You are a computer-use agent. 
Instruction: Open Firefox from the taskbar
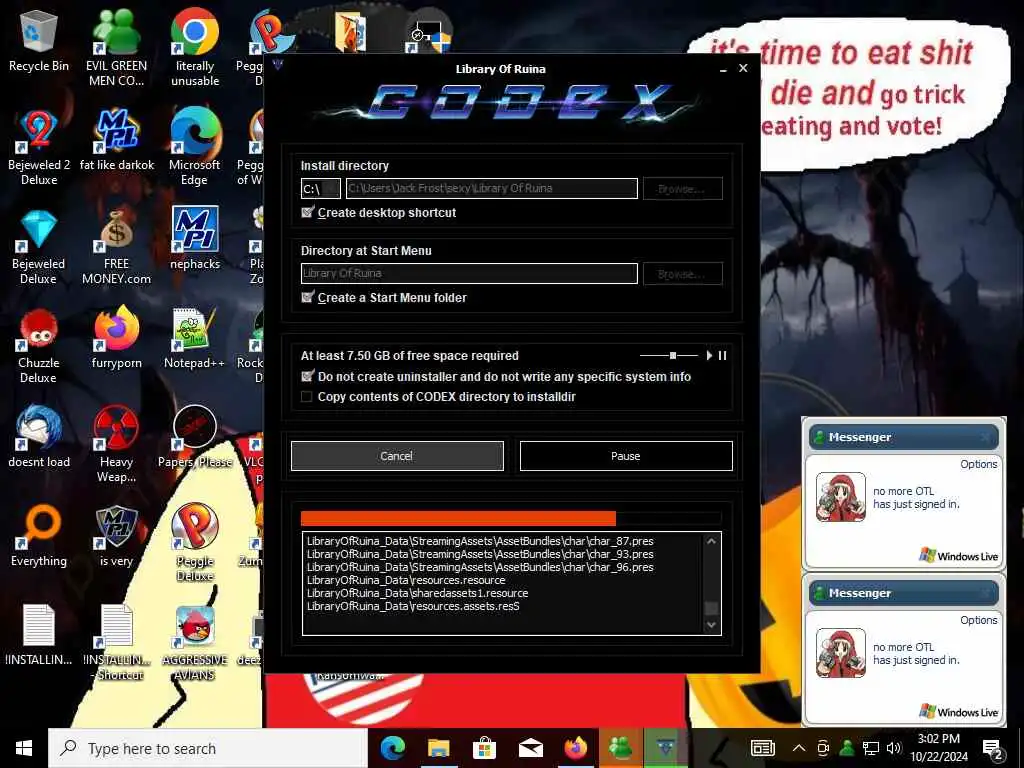click(x=575, y=748)
